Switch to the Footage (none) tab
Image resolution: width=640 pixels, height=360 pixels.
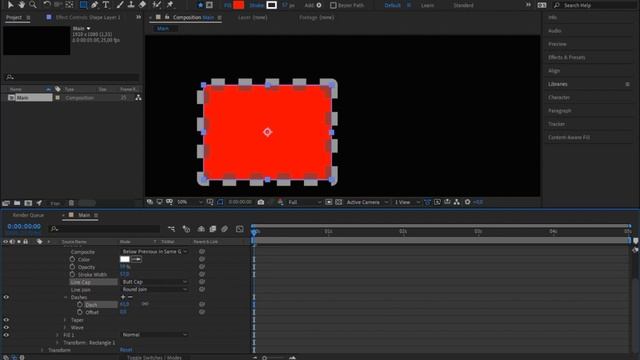tap(316, 18)
